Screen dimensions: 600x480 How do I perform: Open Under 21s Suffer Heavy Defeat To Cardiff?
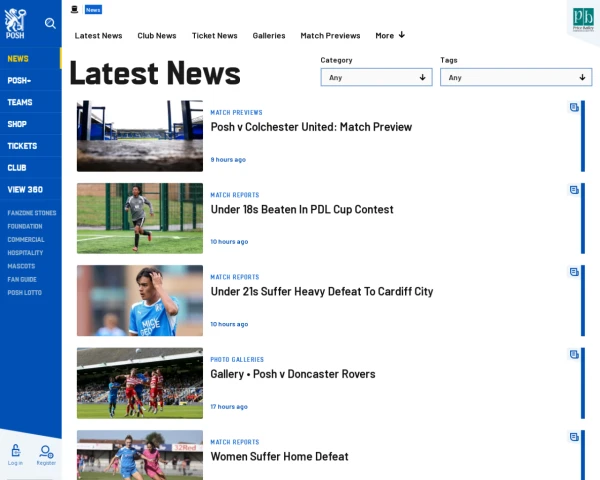(x=322, y=291)
